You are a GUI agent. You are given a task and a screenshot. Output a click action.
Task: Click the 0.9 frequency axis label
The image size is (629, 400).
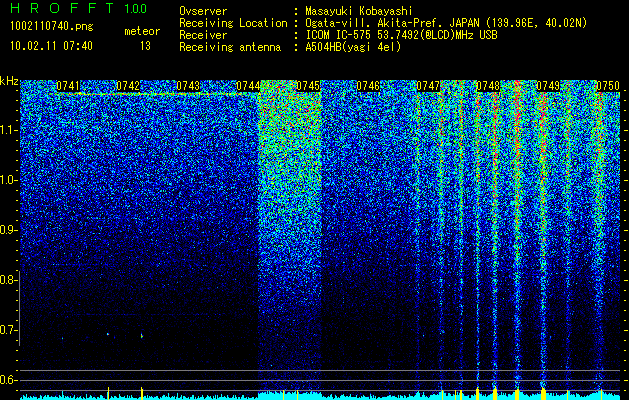8,230
